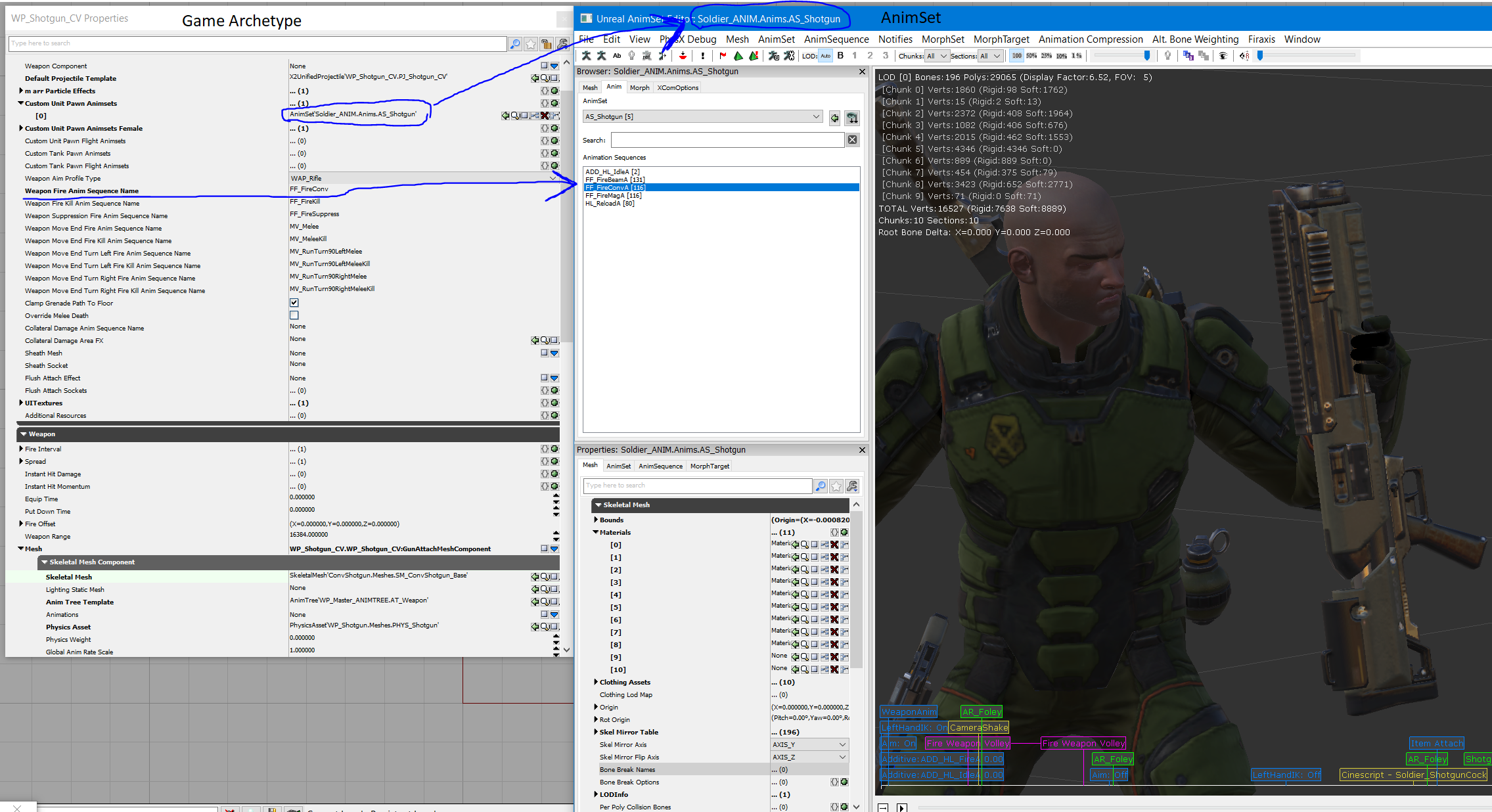Image resolution: width=1492 pixels, height=812 pixels.
Task: Click the LOD Auto toolbar button
Action: [x=825, y=56]
